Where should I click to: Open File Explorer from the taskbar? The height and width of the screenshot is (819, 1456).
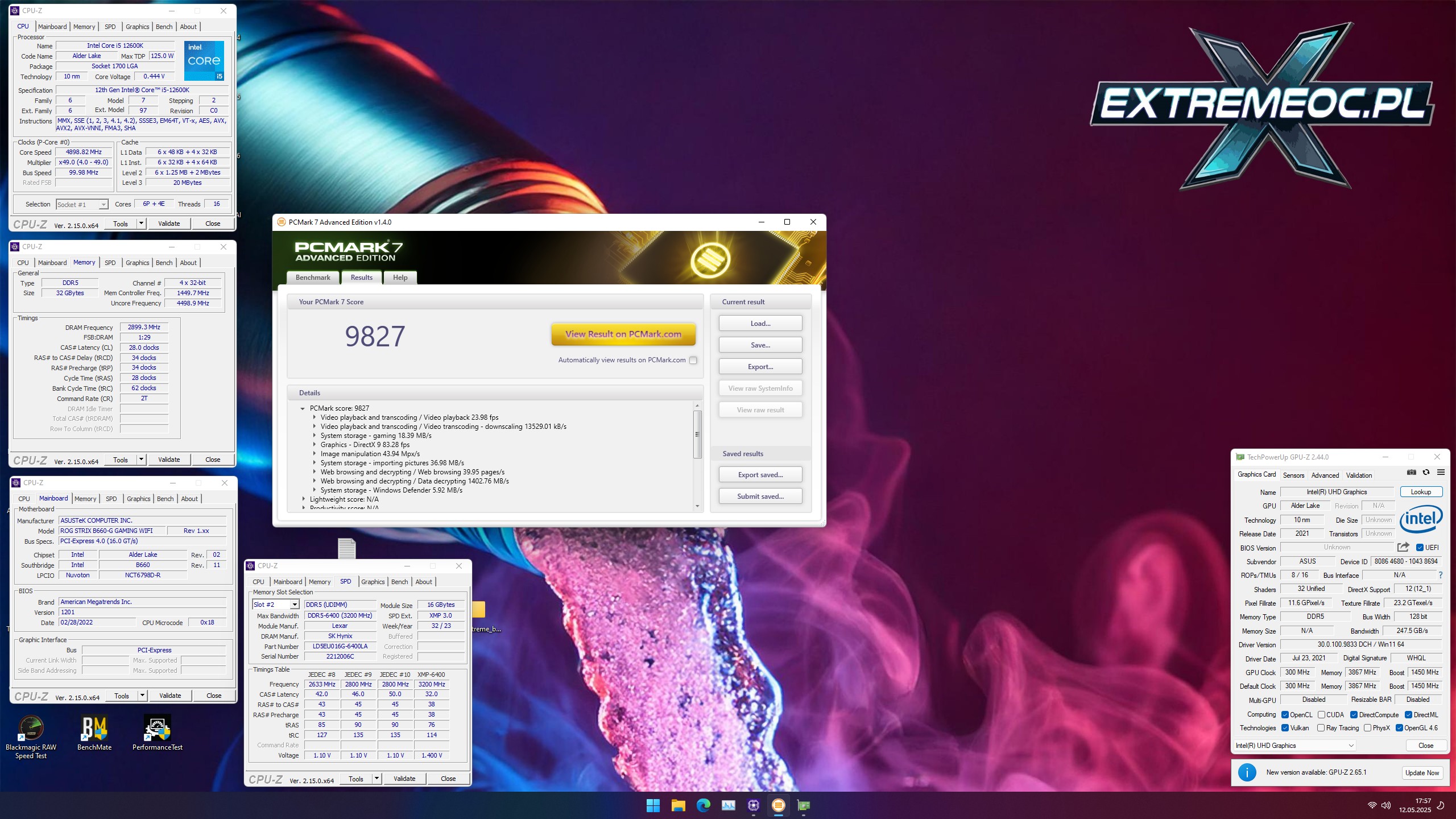678,805
